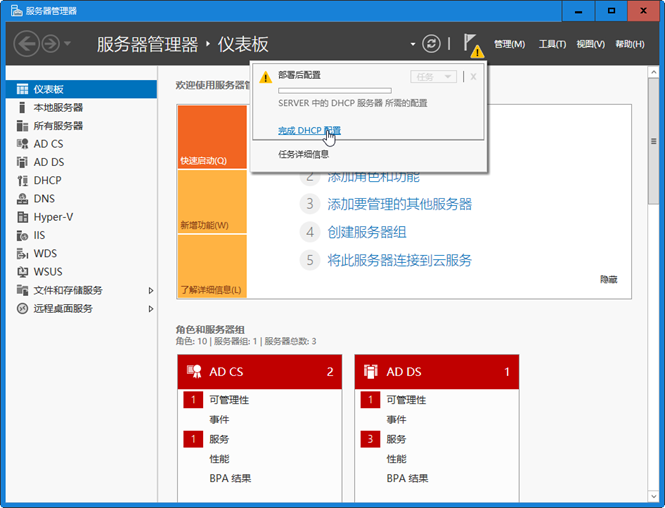Select 仪表板 in the sidebar

[81, 89]
